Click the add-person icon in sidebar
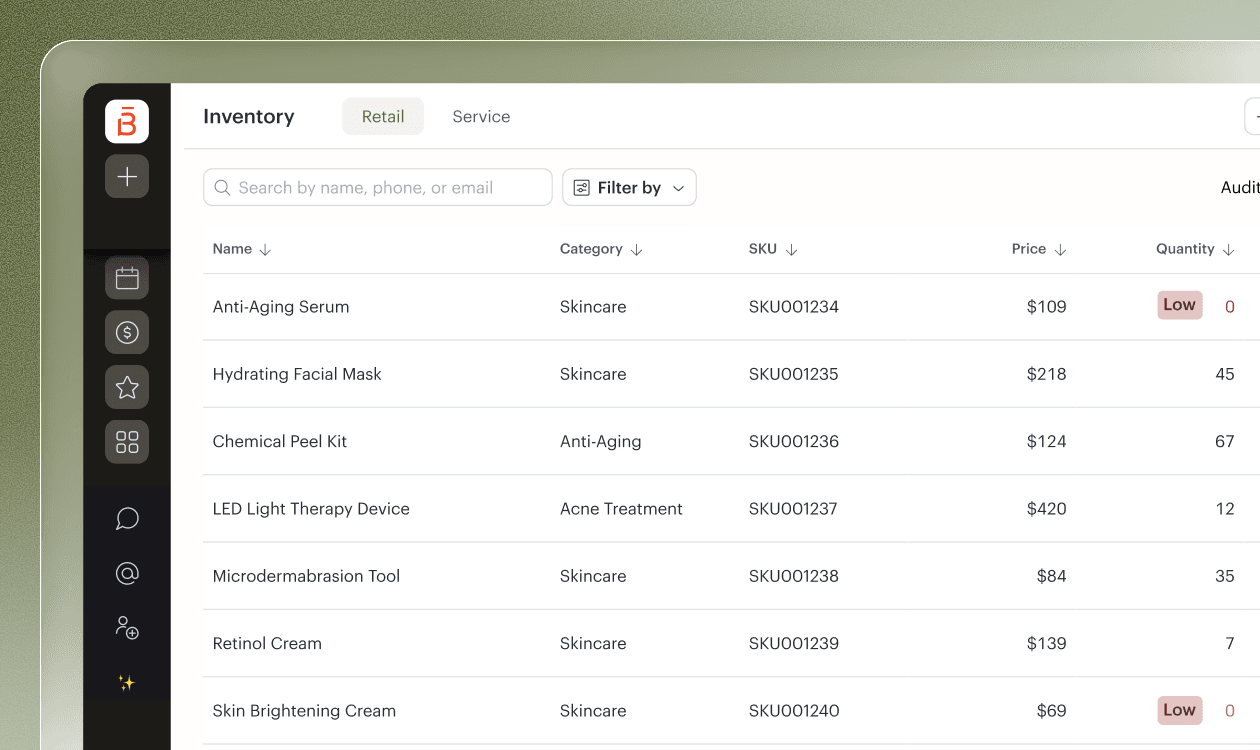The width and height of the screenshot is (1260, 750). (x=127, y=628)
